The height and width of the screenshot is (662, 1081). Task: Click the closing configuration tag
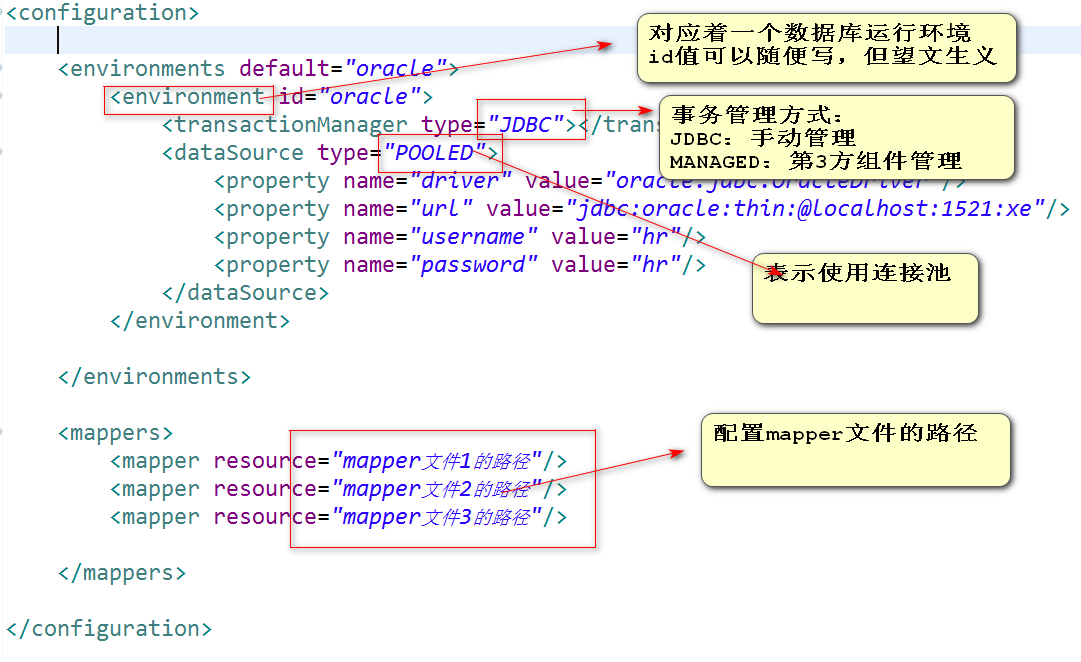point(108,628)
